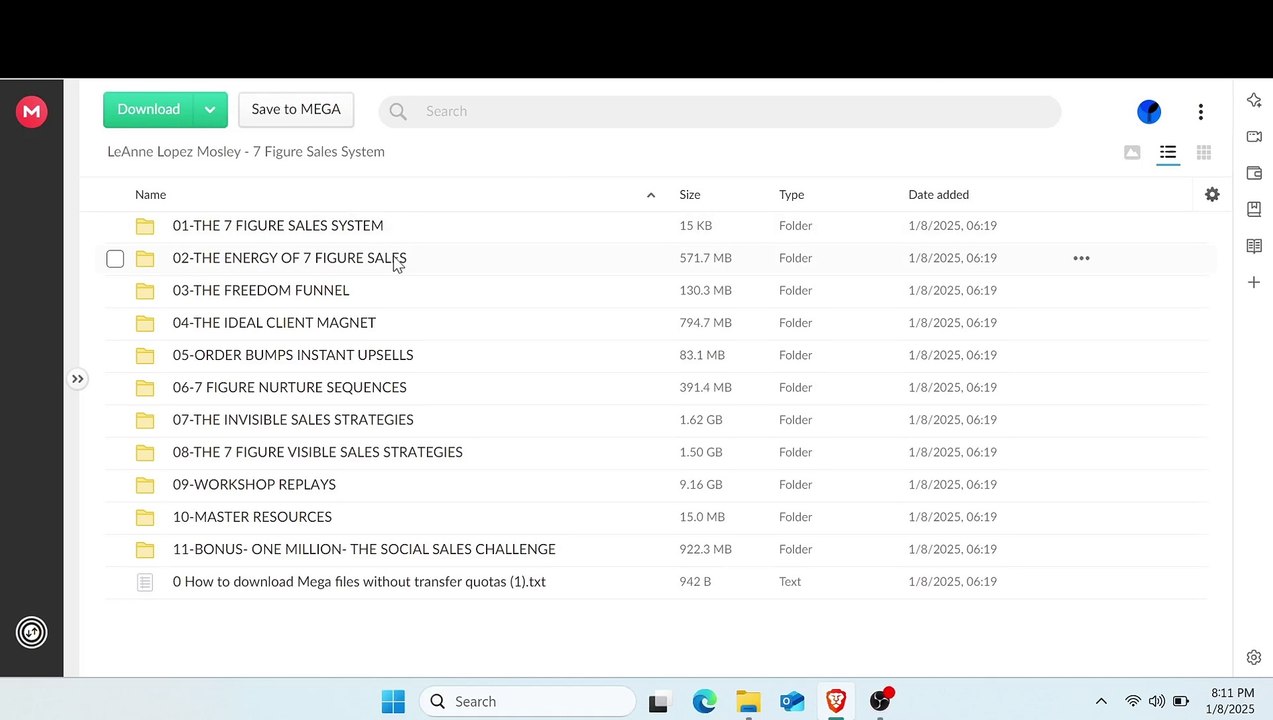
Task: Open the 09-WORKSHOP REPLAYS folder
Action: coord(254,484)
